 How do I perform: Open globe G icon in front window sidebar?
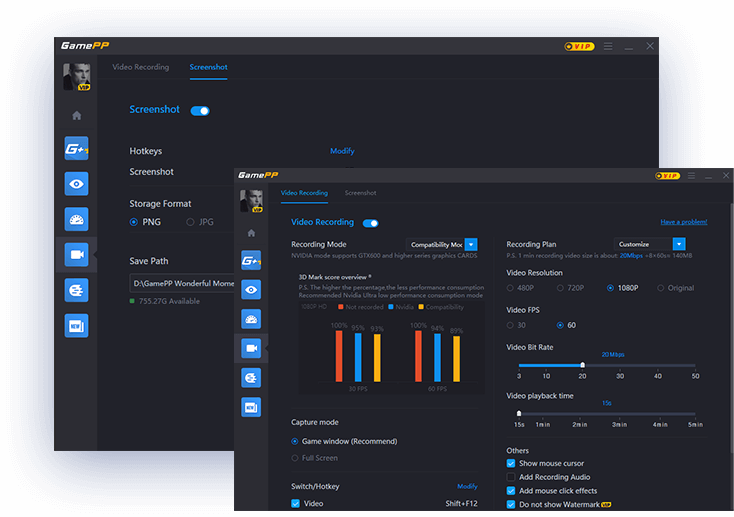pos(251,378)
